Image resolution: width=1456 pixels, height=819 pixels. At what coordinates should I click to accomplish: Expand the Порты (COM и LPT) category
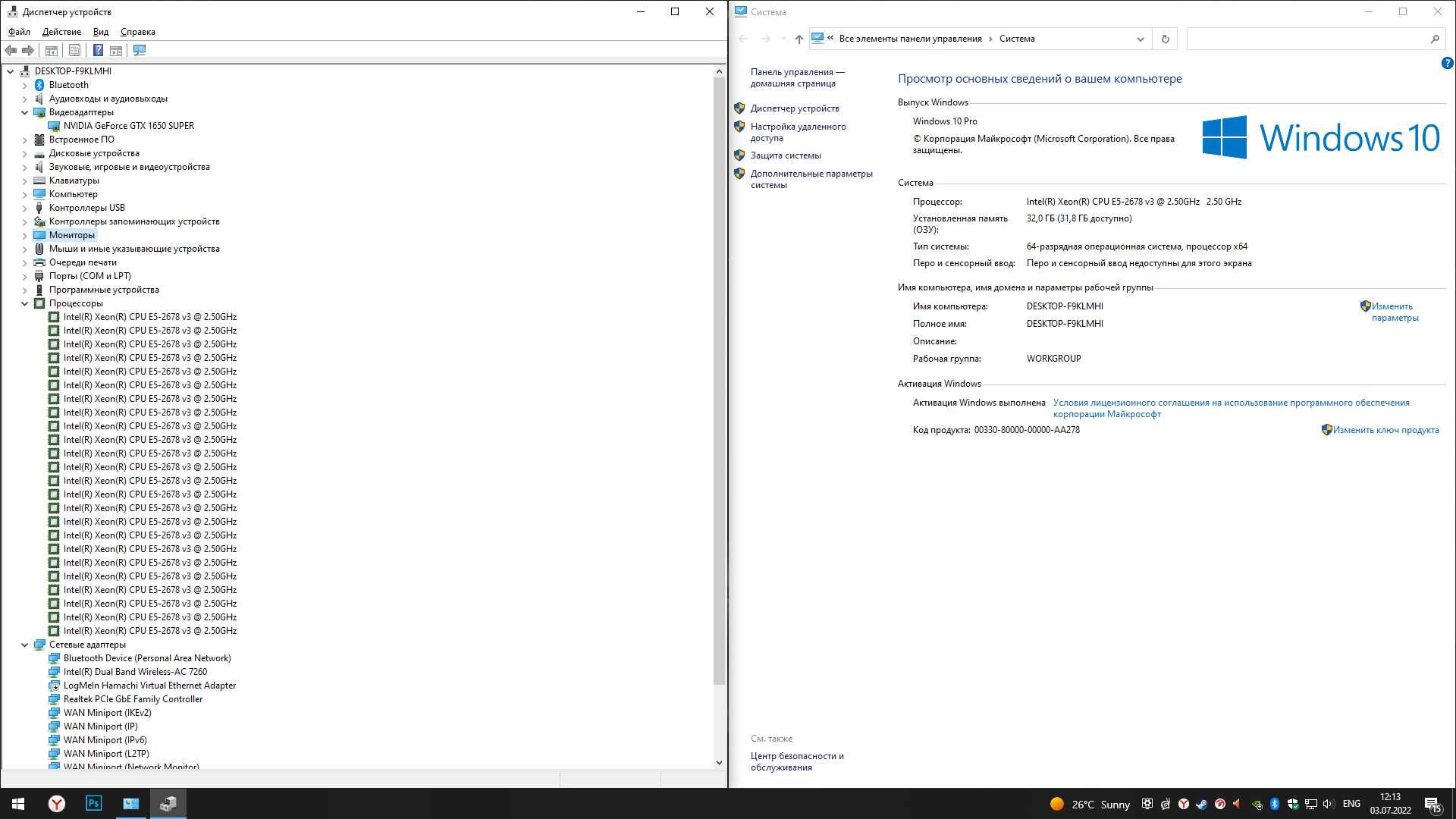click(24, 276)
